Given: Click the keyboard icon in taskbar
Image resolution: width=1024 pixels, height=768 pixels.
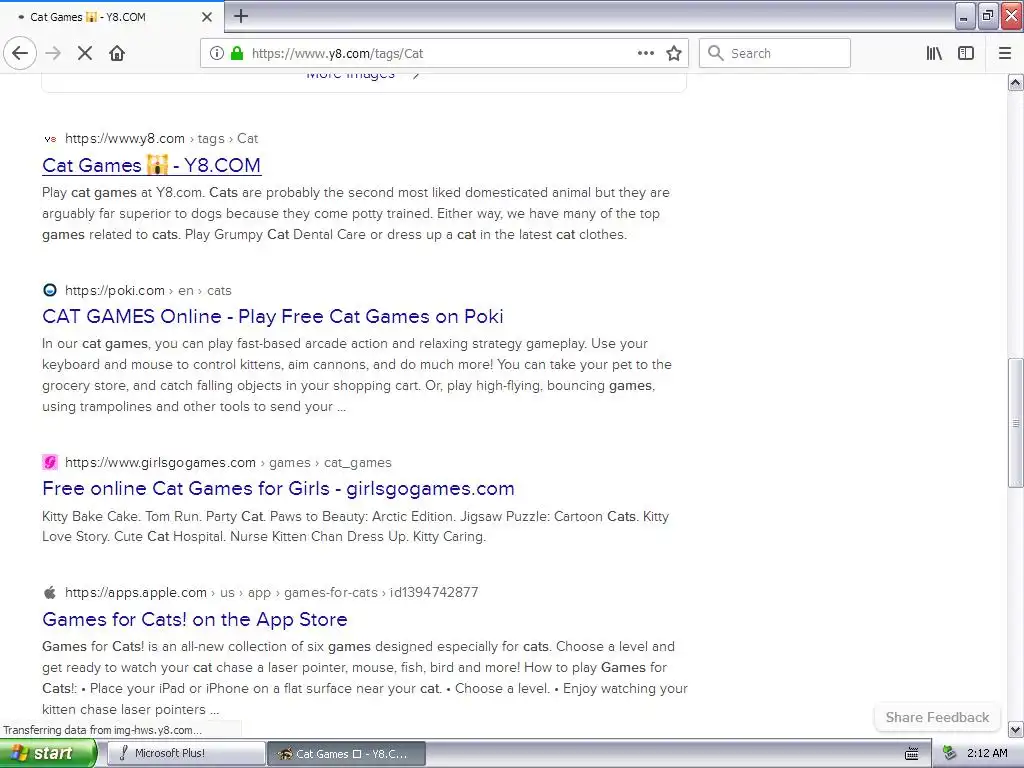Looking at the screenshot, I should [912, 754].
